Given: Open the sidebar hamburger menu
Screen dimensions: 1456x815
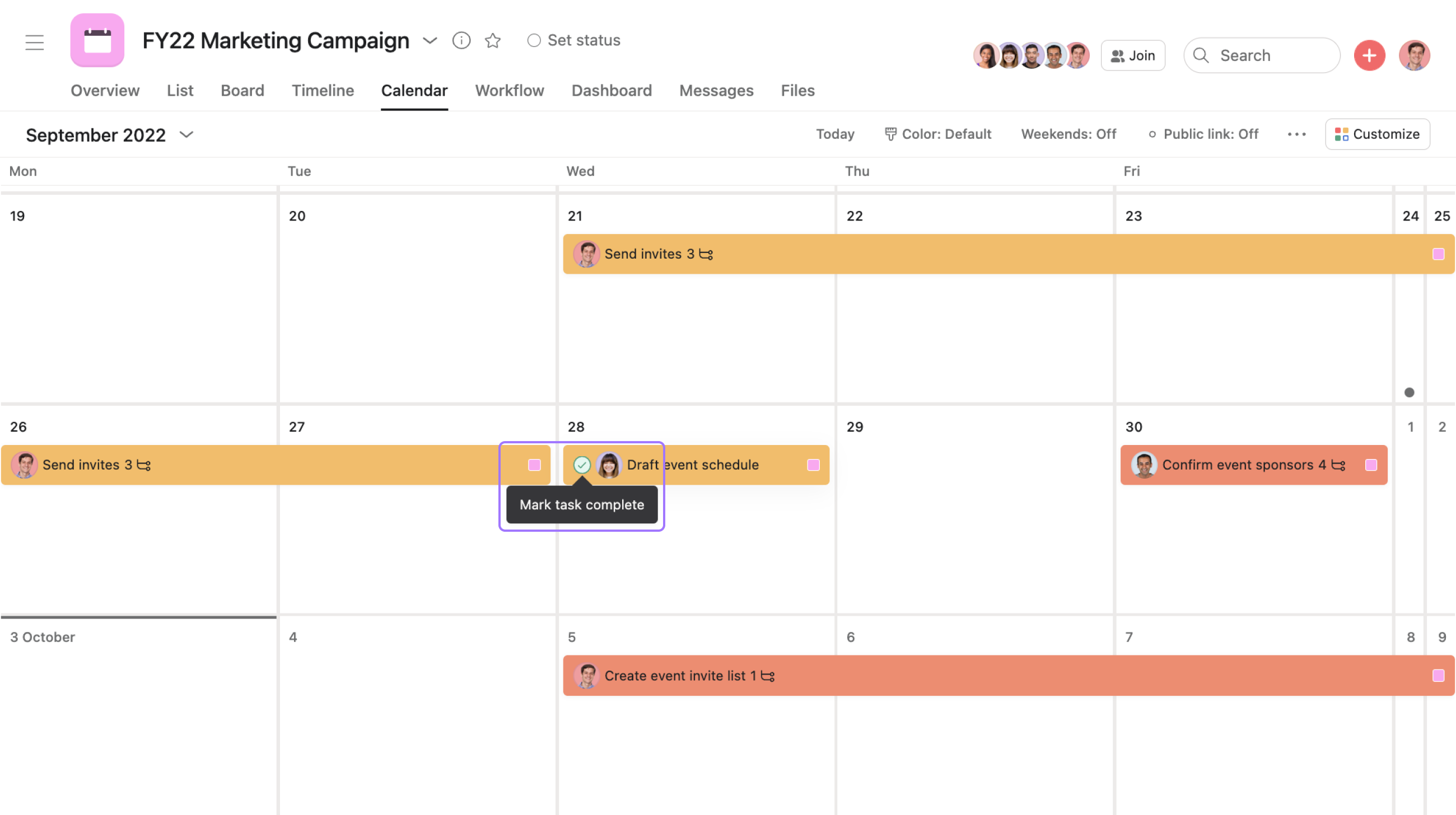Looking at the screenshot, I should coord(35,43).
